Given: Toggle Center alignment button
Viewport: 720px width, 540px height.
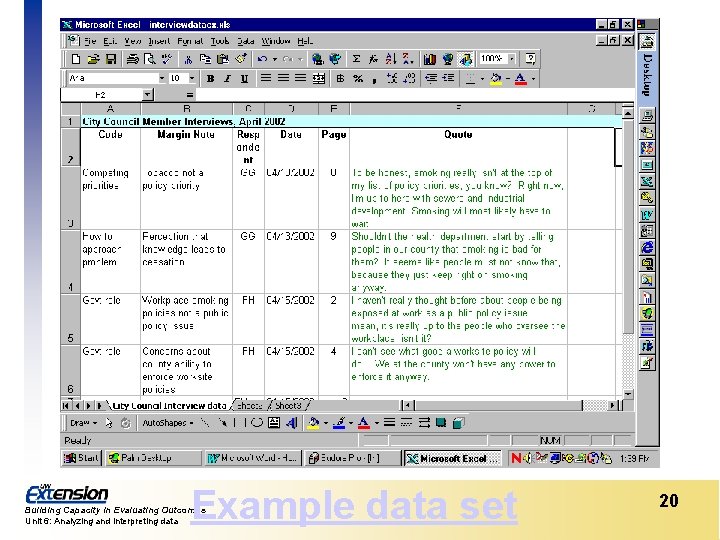Looking at the screenshot, I should [x=283, y=79].
